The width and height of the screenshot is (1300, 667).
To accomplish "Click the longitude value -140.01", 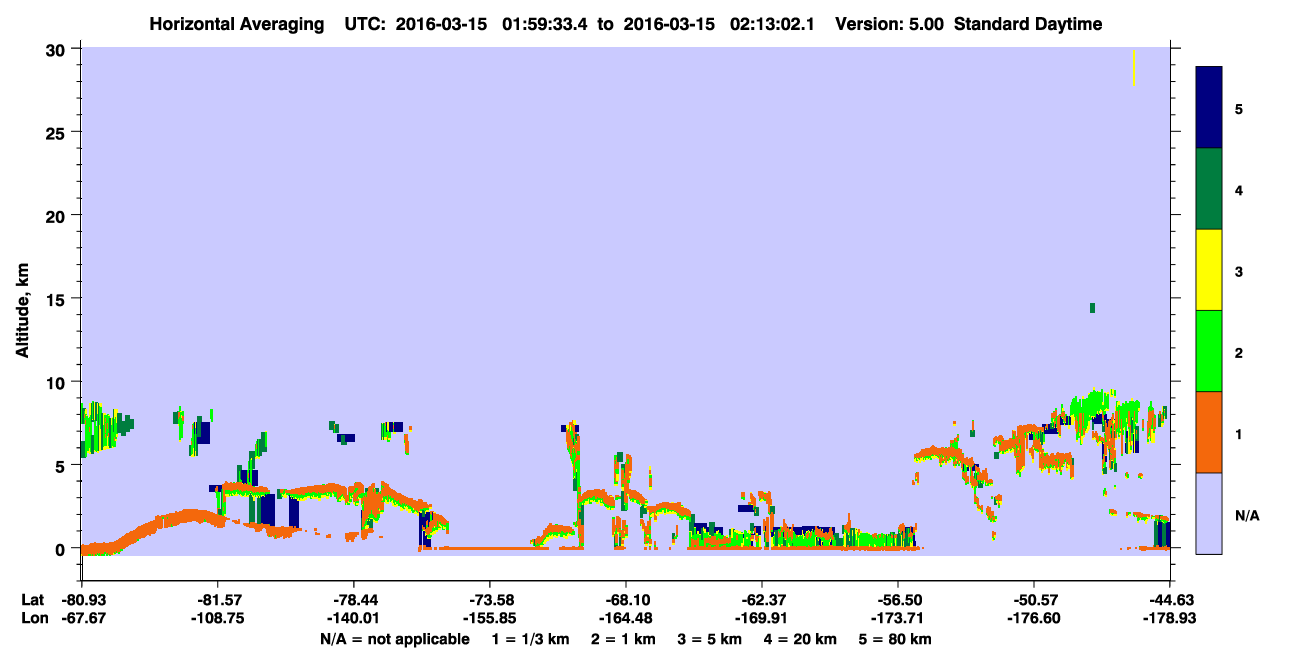I will tap(354, 618).
